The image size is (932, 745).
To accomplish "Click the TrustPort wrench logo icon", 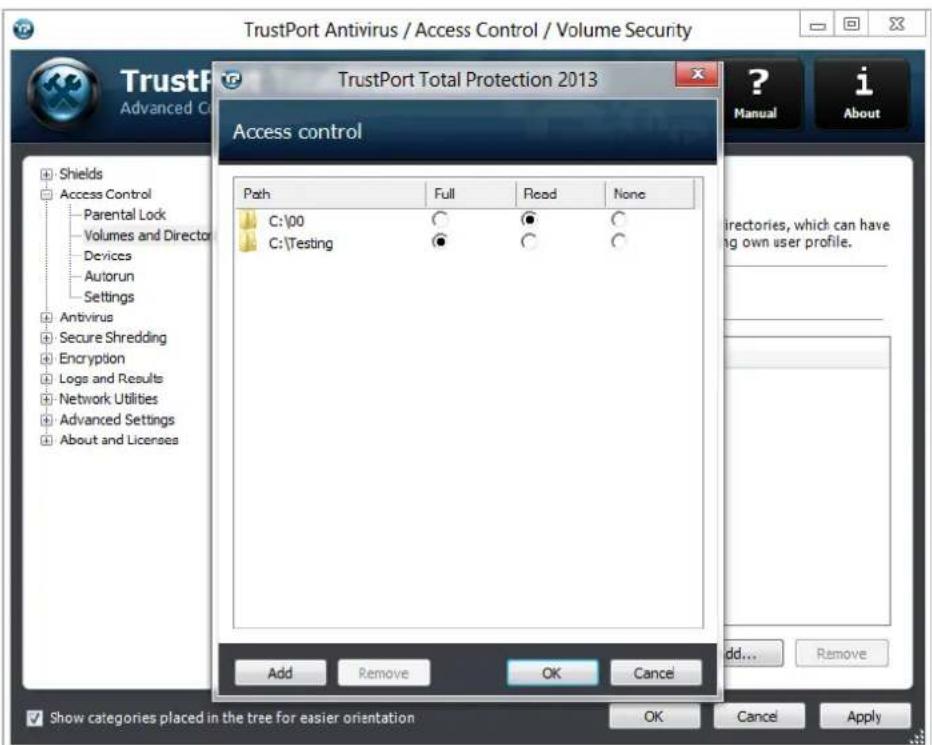I will tap(64, 95).
